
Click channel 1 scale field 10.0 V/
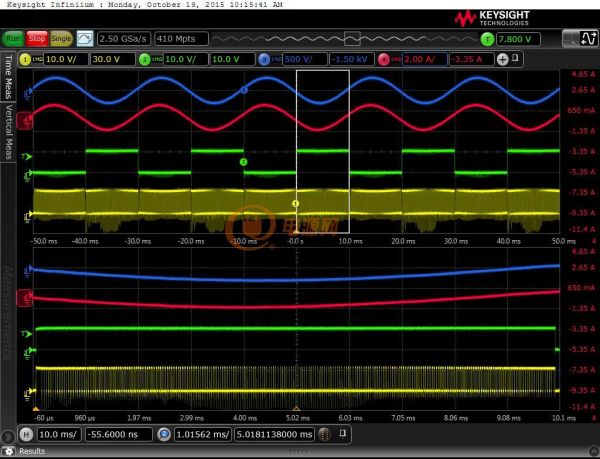pos(66,59)
